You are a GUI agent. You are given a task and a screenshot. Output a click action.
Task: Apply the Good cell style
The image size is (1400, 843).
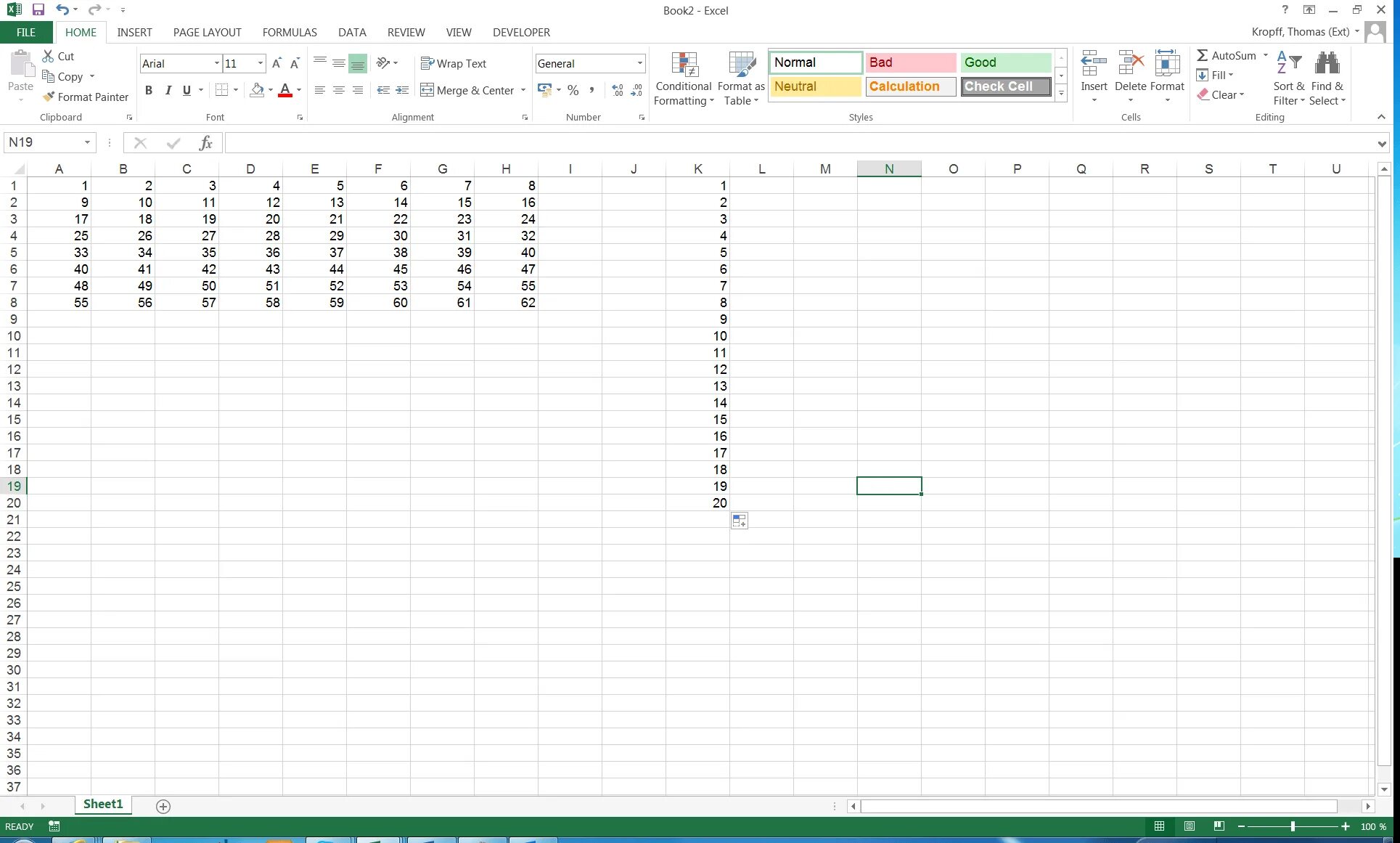pyautogui.click(x=1005, y=62)
